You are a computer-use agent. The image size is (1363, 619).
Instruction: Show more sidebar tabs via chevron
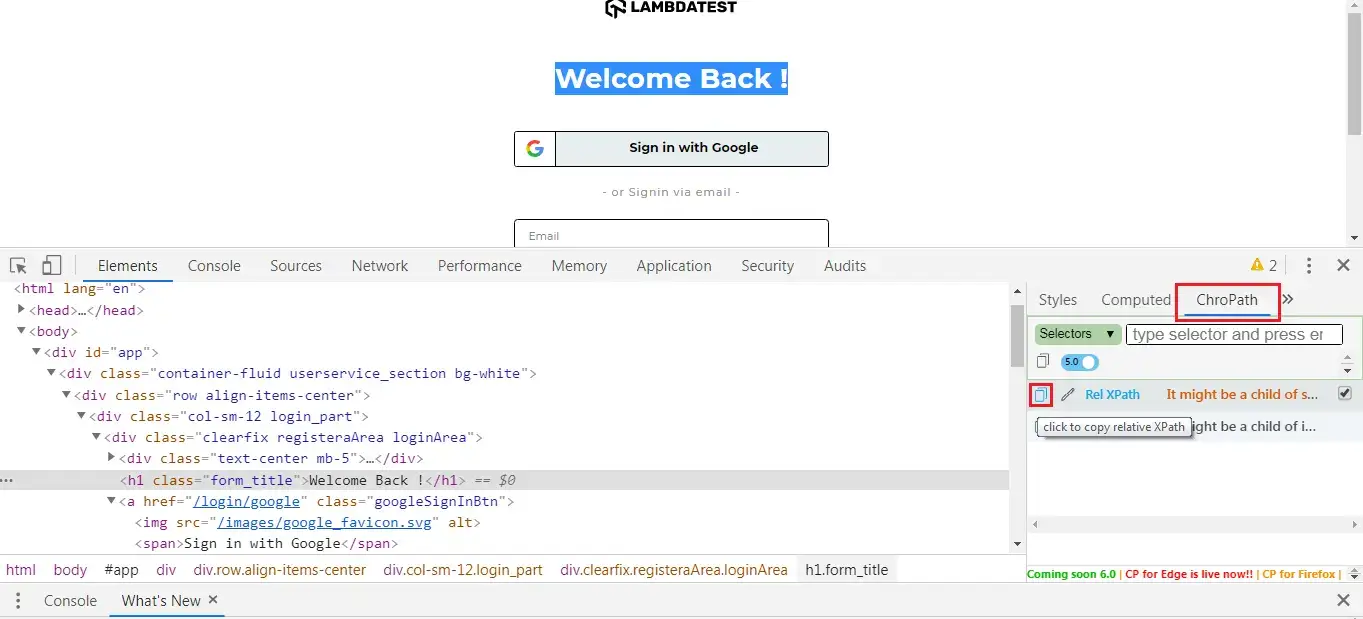1288,300
